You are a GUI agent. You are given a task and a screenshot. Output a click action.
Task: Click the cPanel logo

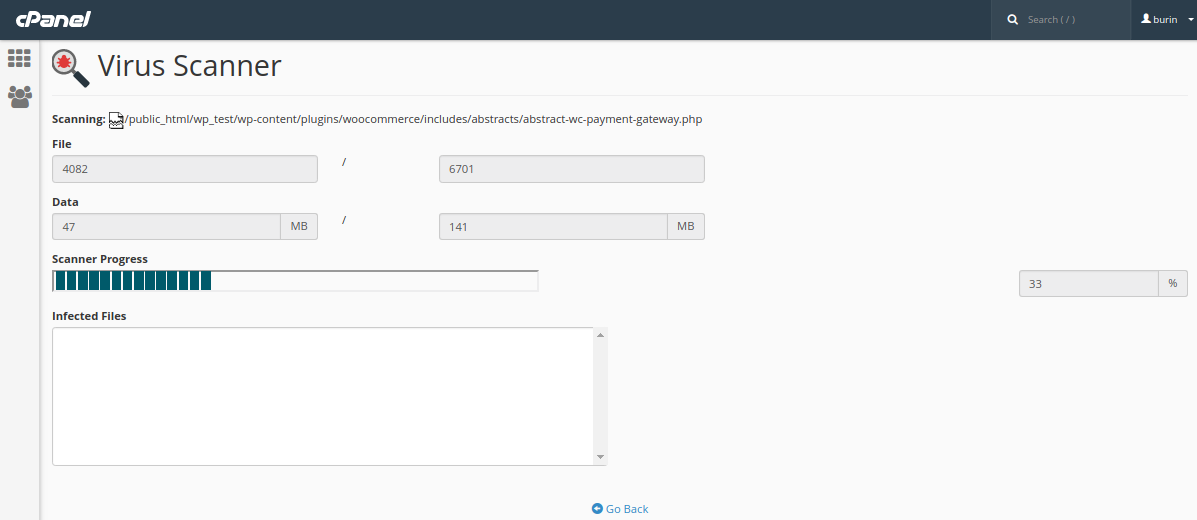pyautogui.click(x=53, y=20)
